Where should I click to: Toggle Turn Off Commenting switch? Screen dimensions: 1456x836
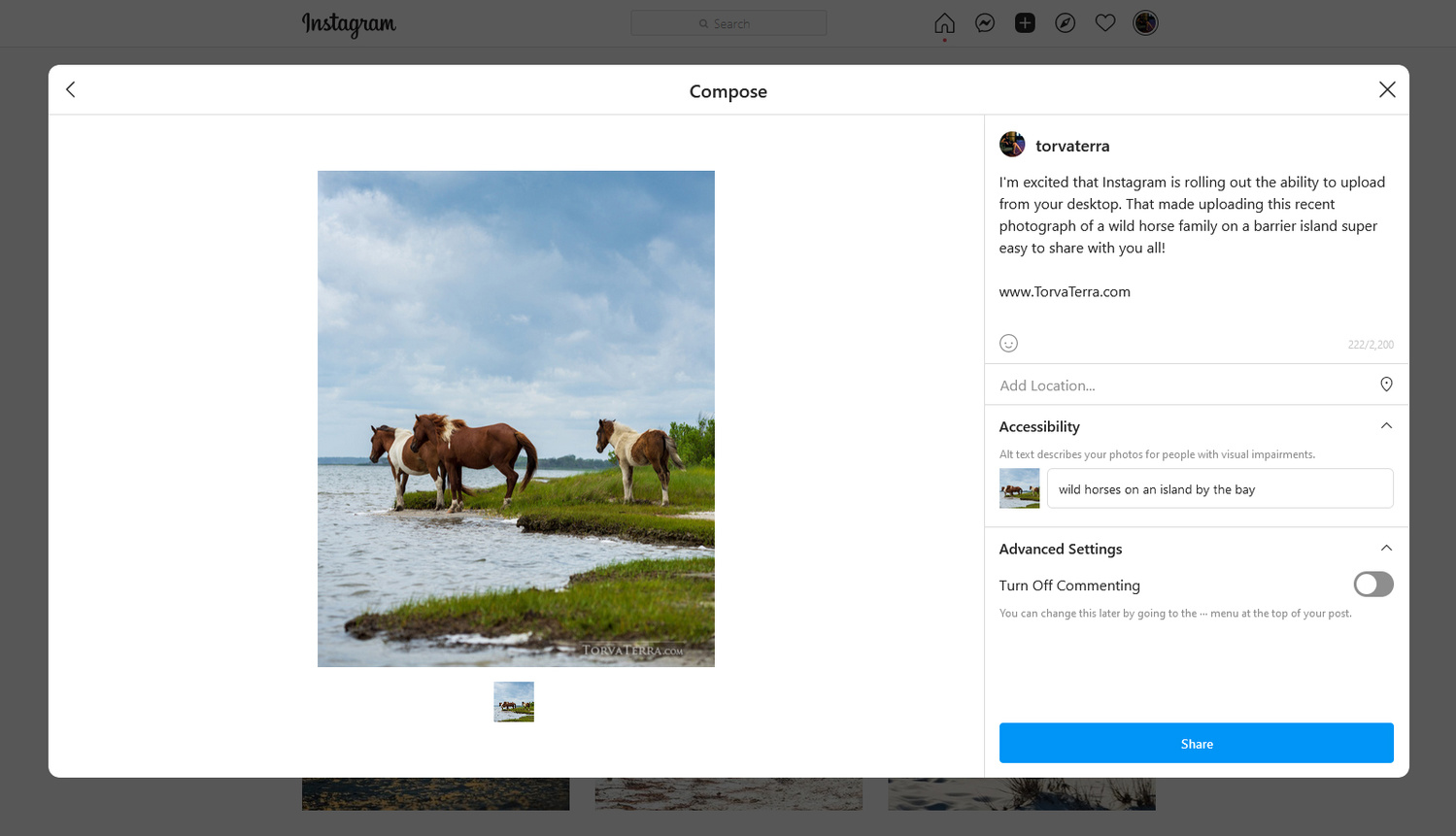pos(1373,584)
